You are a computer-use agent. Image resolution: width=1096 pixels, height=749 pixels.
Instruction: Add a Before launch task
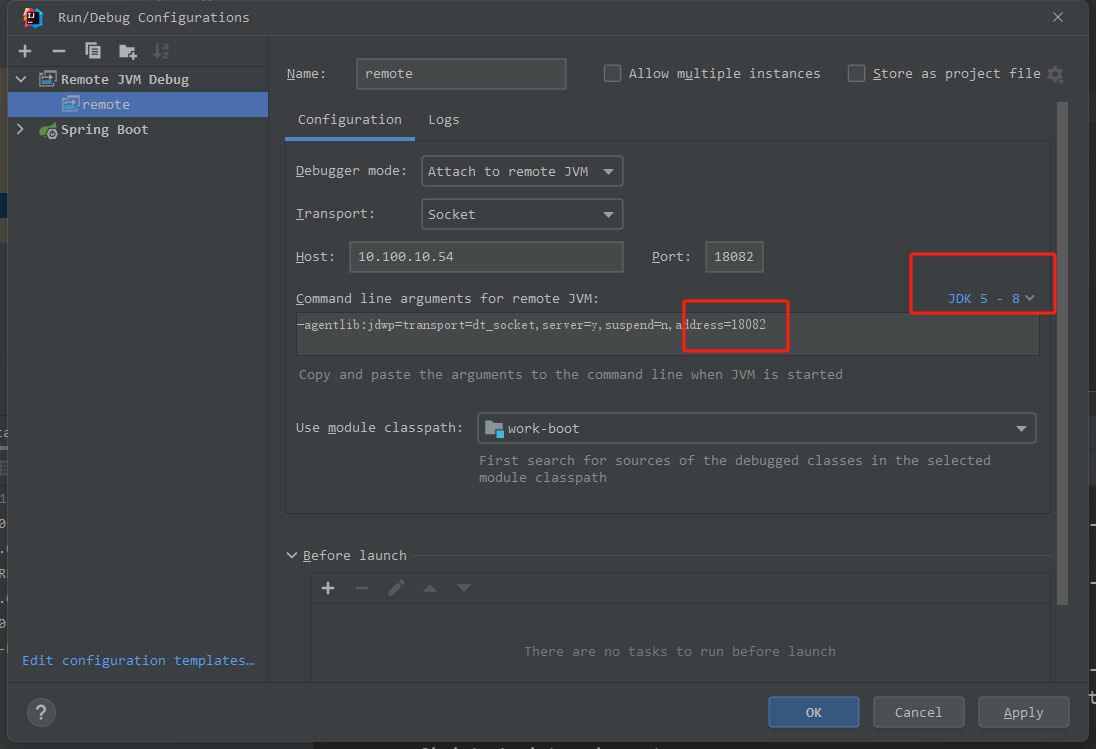[328, 588]
